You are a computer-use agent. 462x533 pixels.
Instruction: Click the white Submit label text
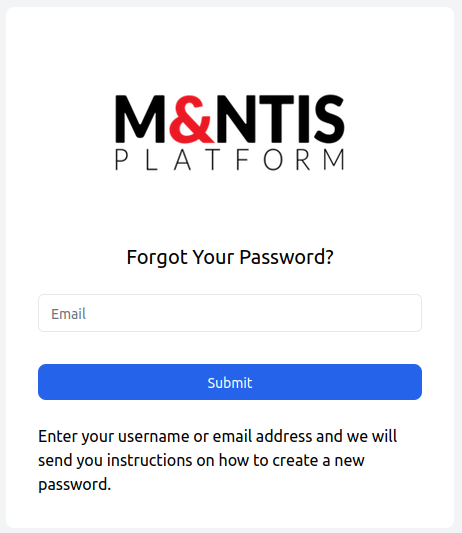click(x=230, y=383)
